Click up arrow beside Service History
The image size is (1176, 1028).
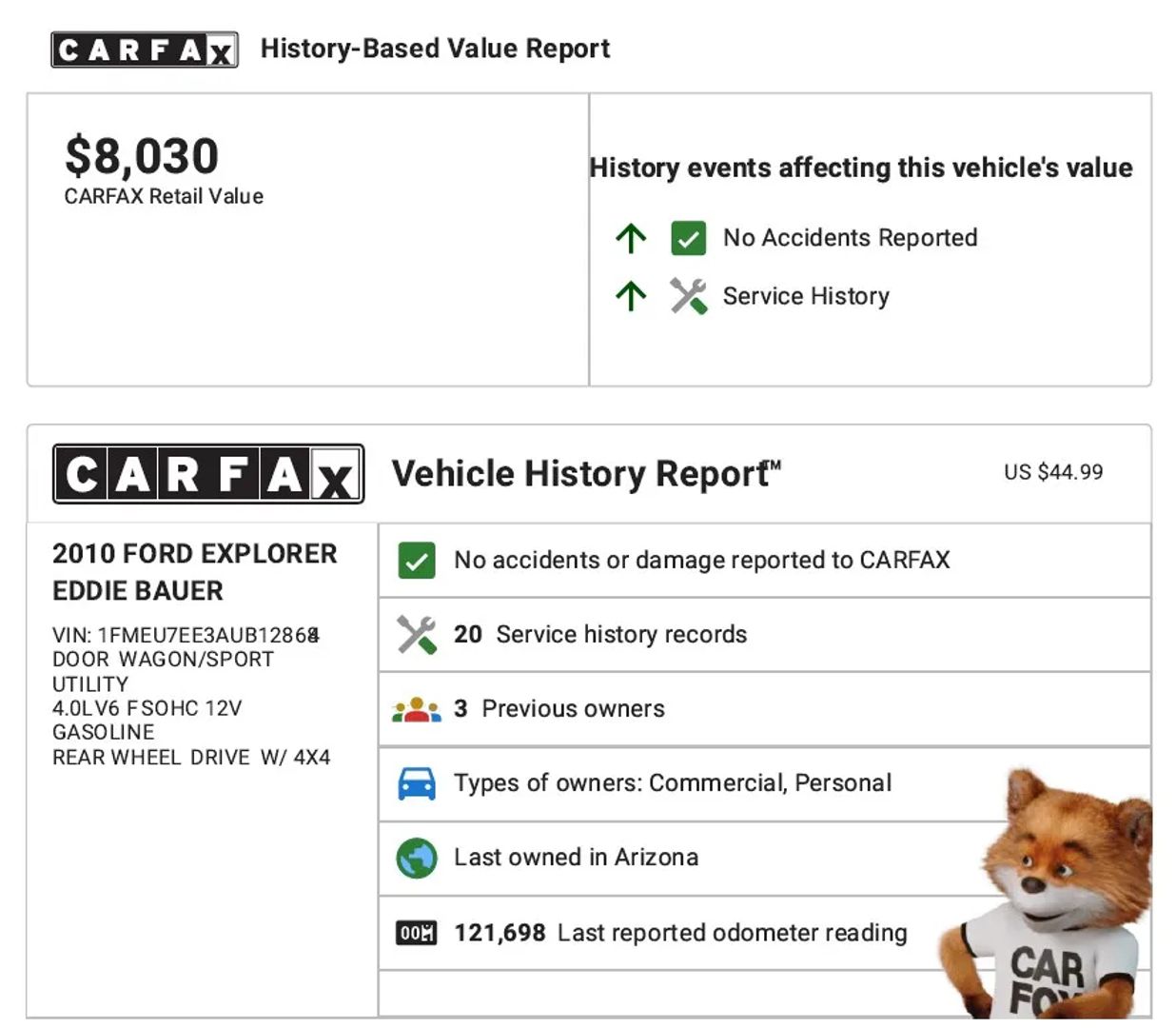(x=631, y=296)
